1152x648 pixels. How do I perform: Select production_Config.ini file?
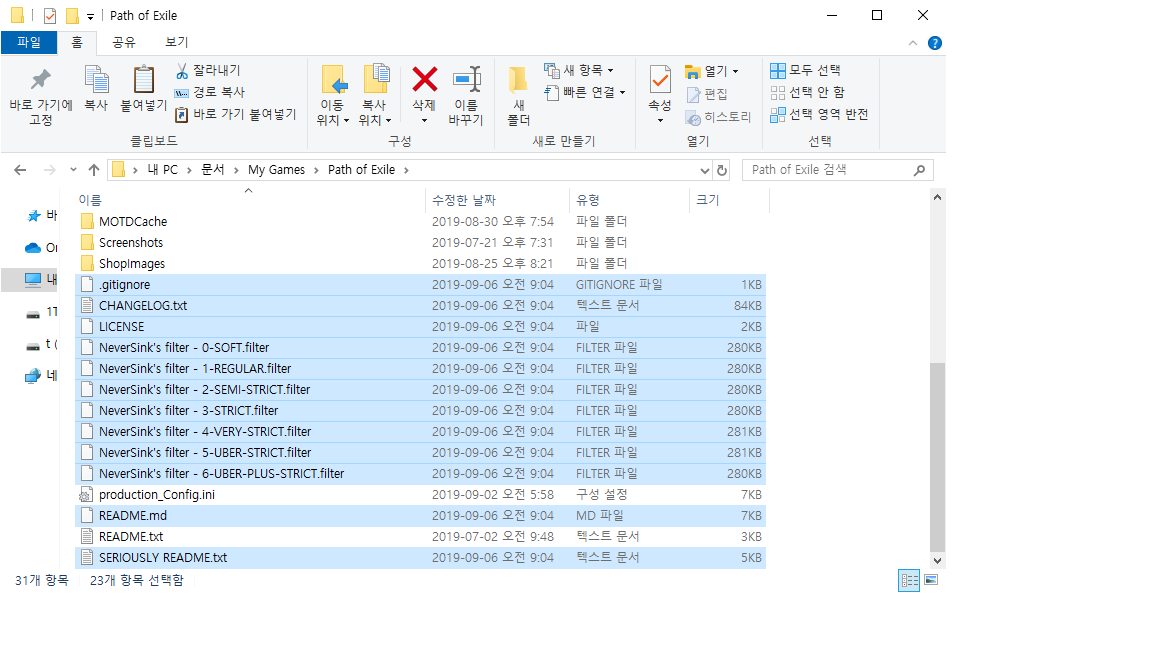pyautogui.click(x=420, y=494)
